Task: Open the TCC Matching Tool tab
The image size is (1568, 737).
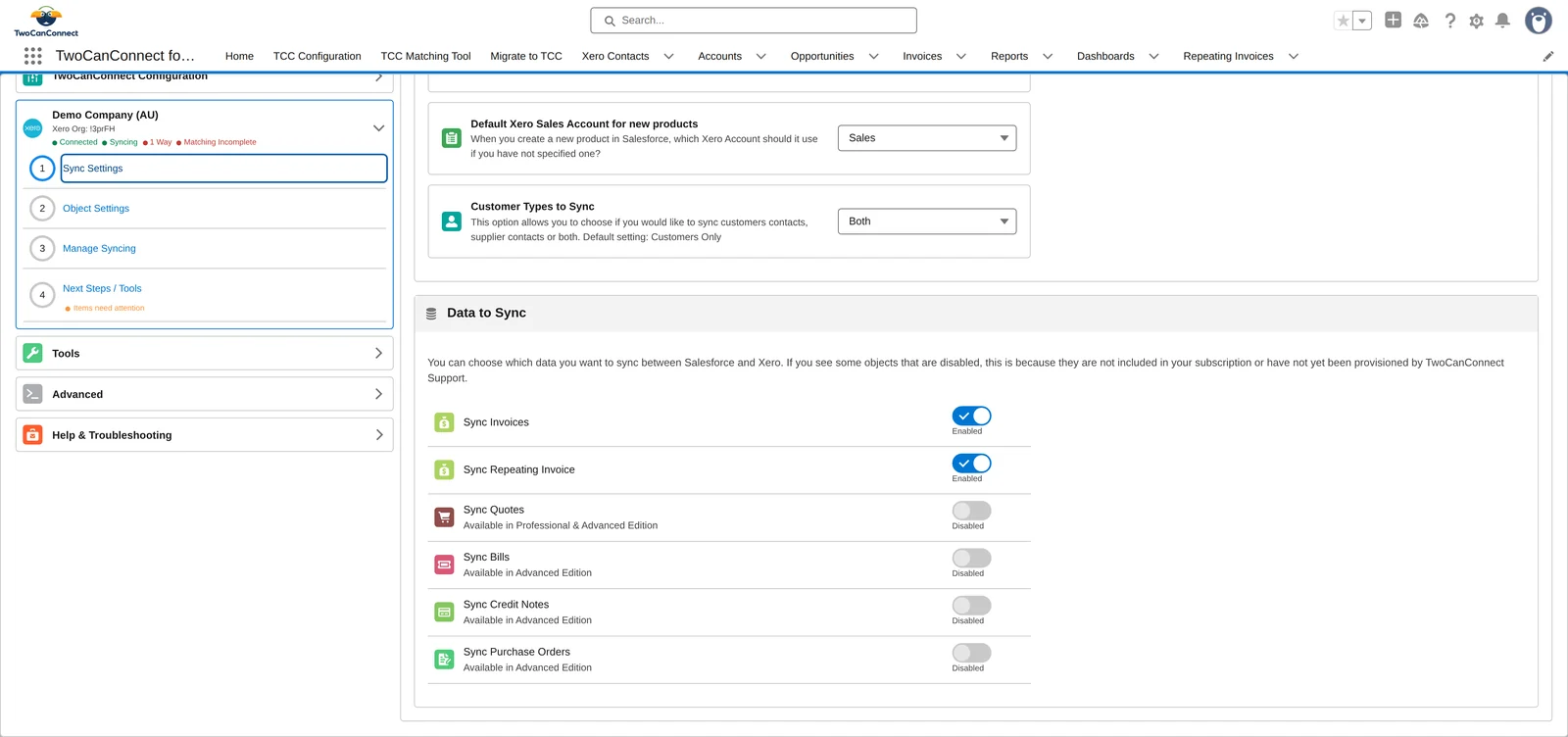Action: 425,56
